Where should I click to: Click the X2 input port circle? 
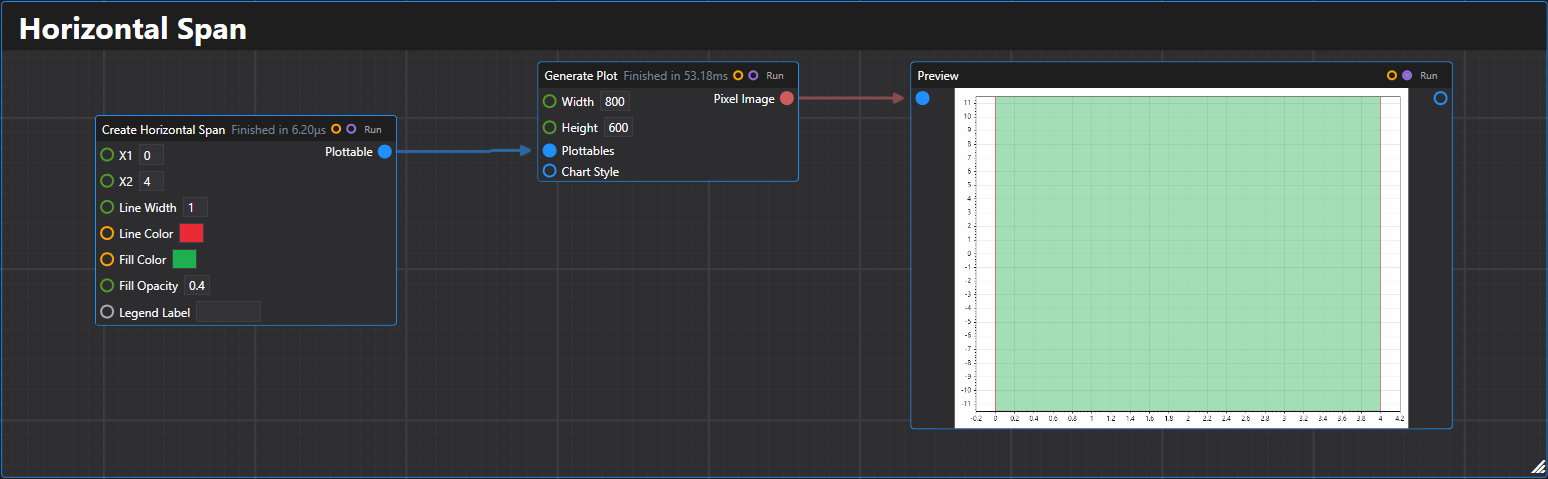coord(107,181)
